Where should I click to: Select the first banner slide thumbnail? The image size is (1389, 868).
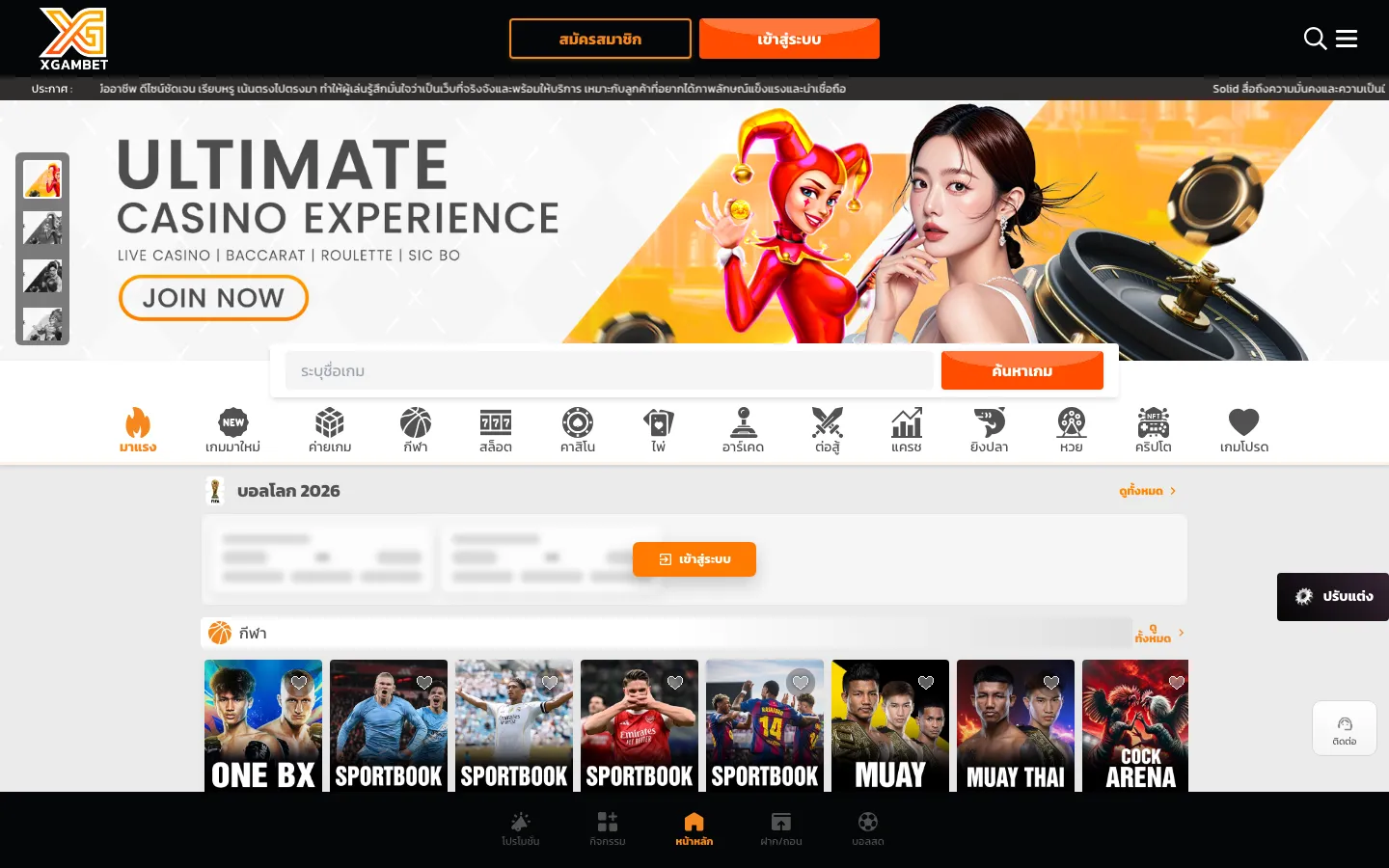coord(42,179)
